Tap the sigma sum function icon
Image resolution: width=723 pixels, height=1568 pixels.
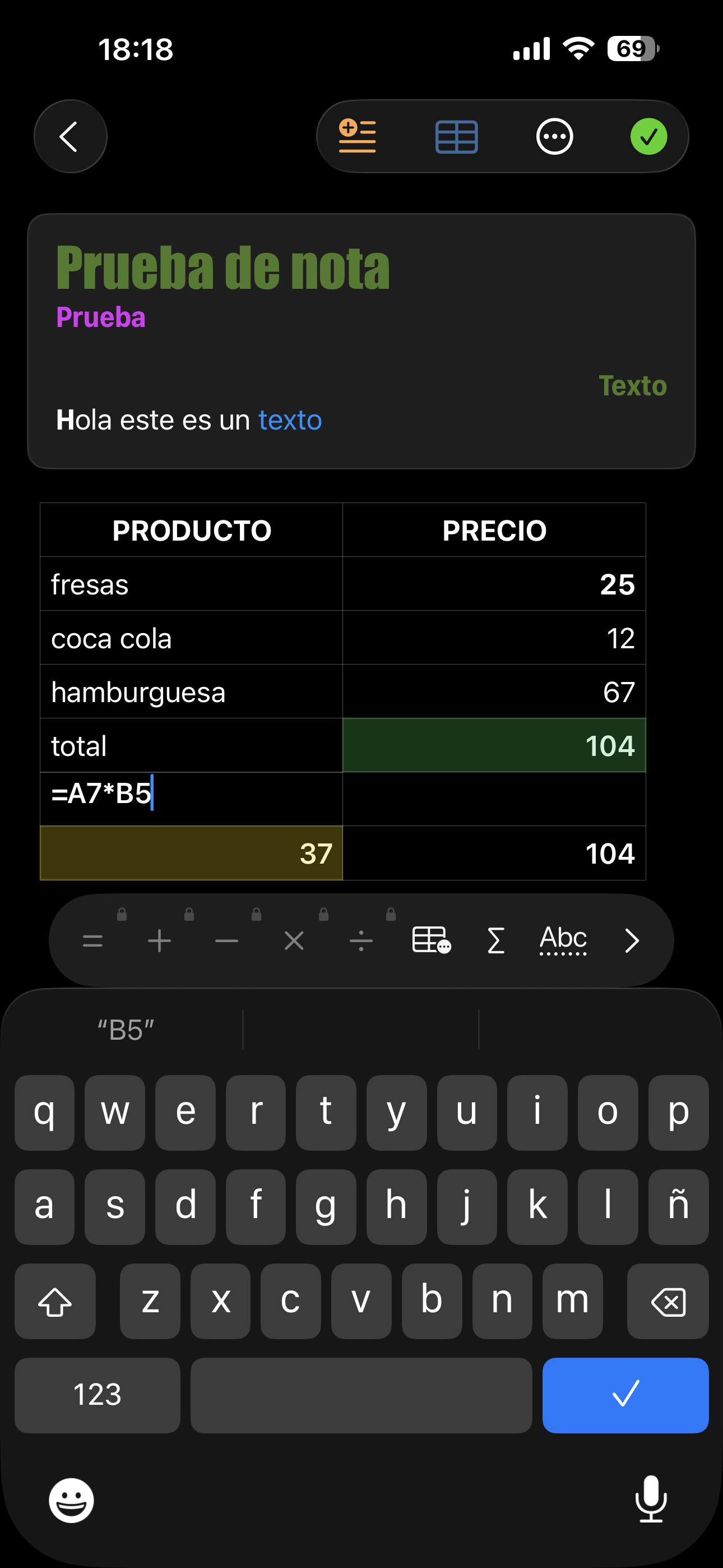point(496,941)
